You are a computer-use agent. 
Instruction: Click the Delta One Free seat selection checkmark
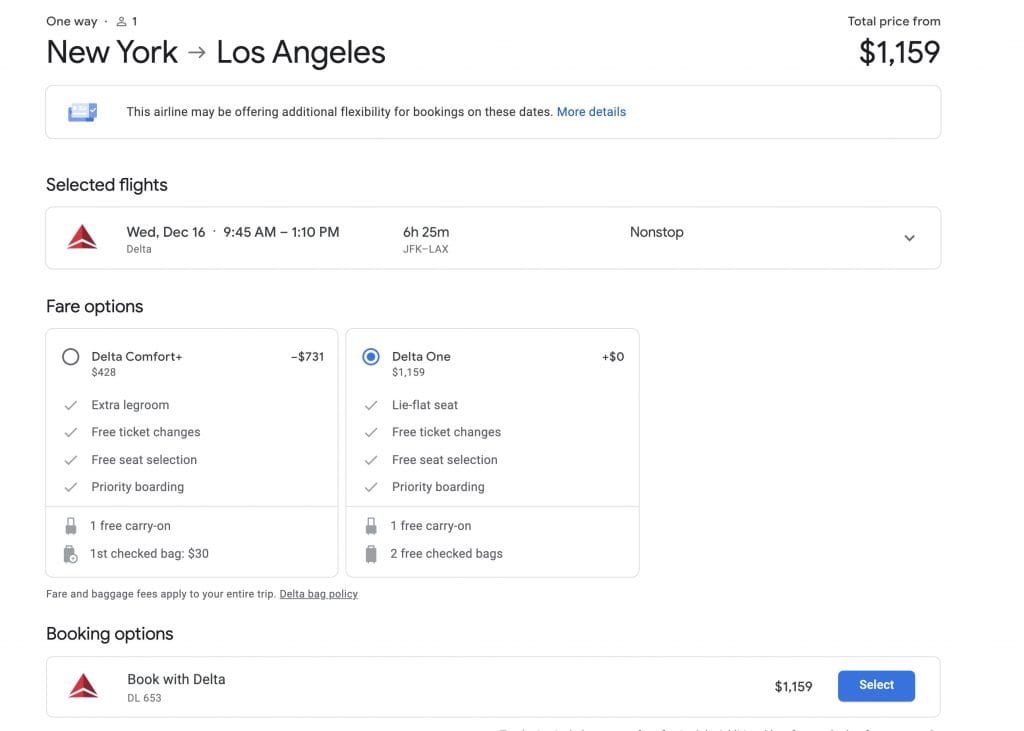point(371,461)
